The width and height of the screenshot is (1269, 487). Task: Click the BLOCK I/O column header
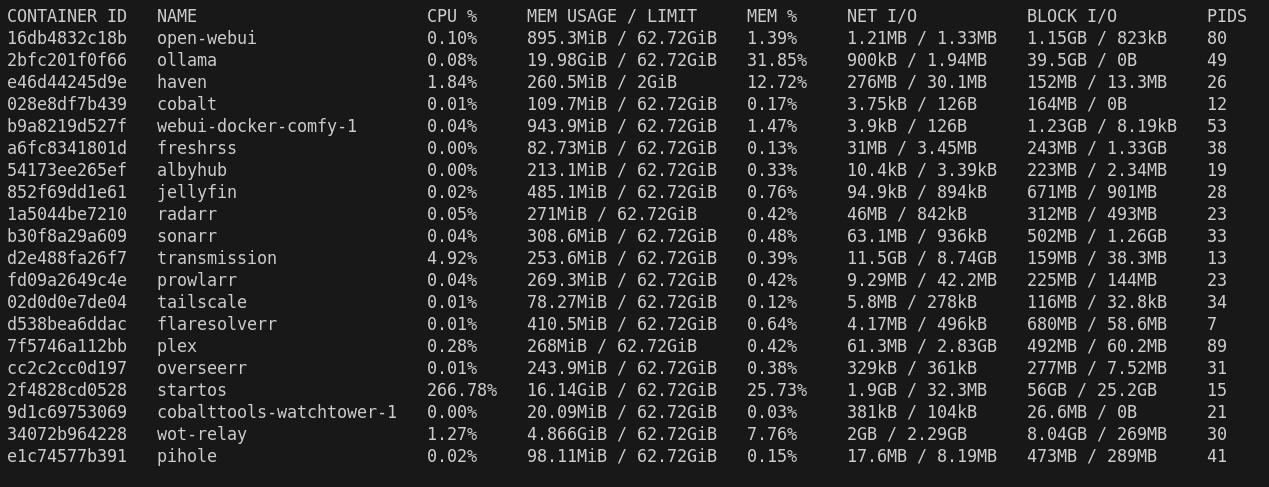coord(1071,16)
